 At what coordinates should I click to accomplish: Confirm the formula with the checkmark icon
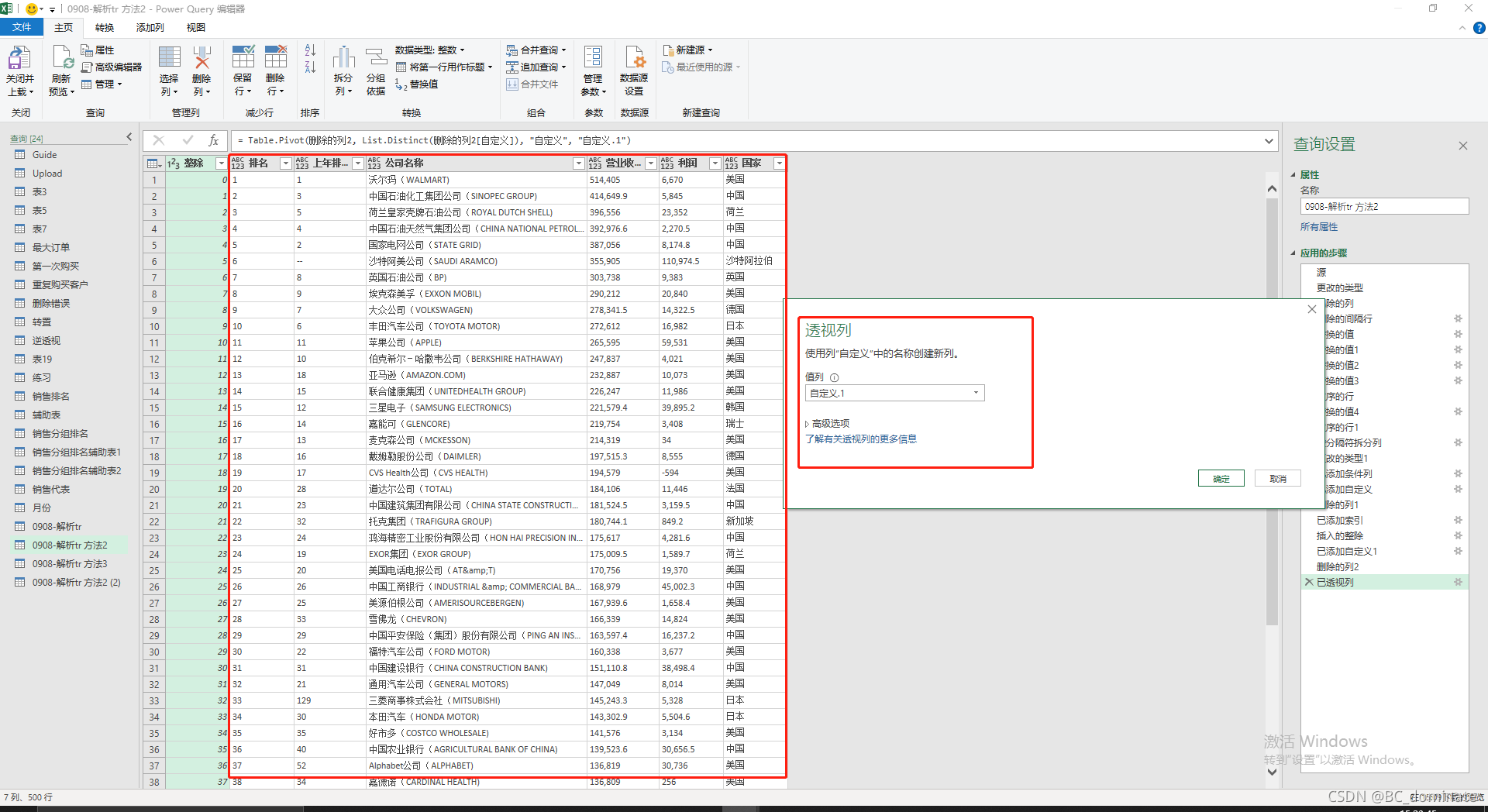[188, 140]
